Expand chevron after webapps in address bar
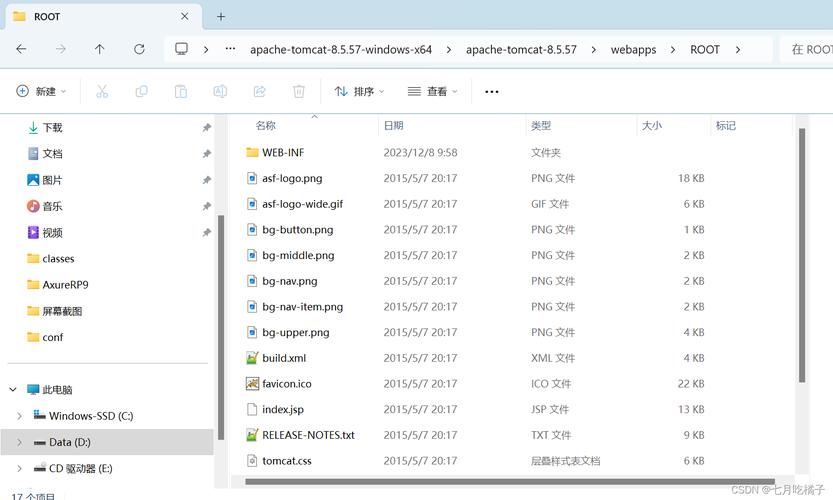The width and height of the screenshot is (833, 500). tap(673, 49)
